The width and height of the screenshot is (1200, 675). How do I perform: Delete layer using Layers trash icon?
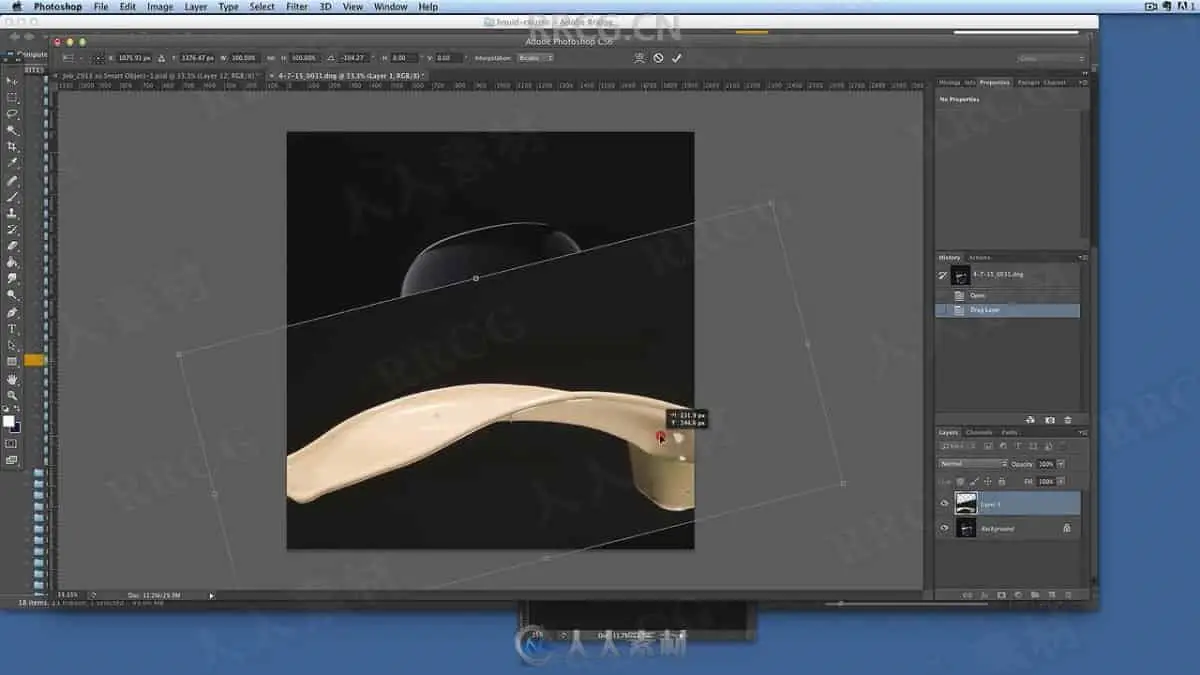pos(1068,595)
